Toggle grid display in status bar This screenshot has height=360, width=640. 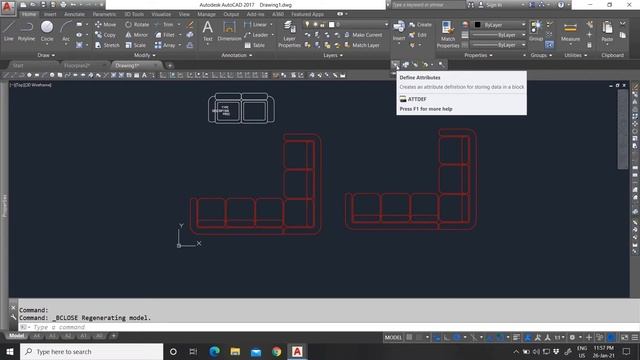[409, 337]
